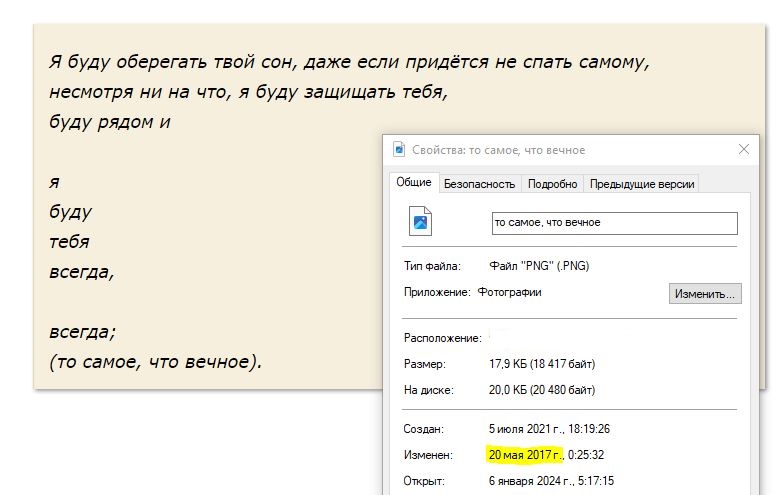Click the last line (то самое, что вечное).

click(156, 362)
